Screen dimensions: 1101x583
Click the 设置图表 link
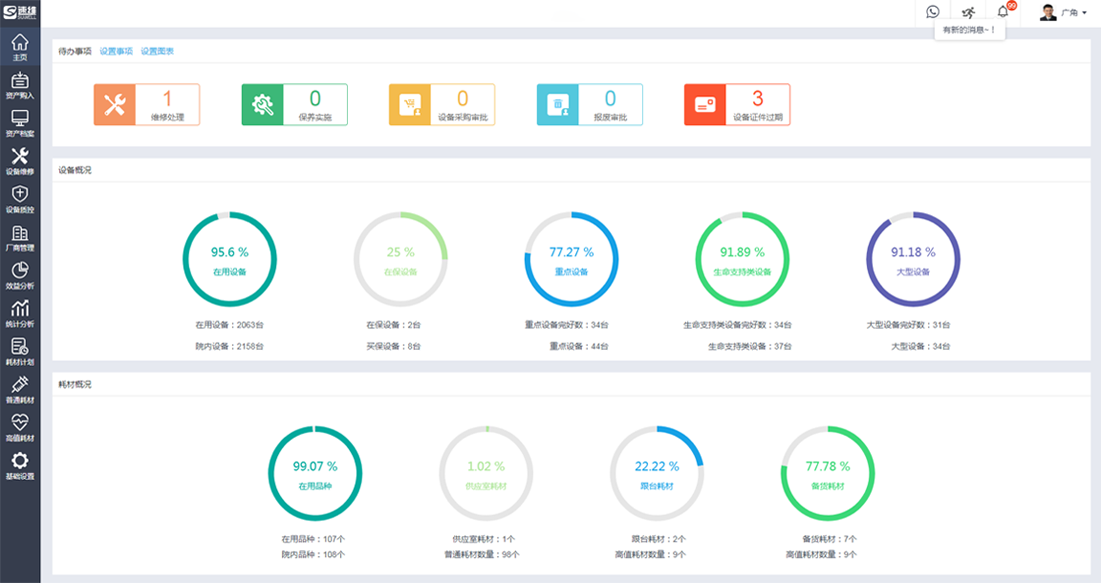(157, 51)
